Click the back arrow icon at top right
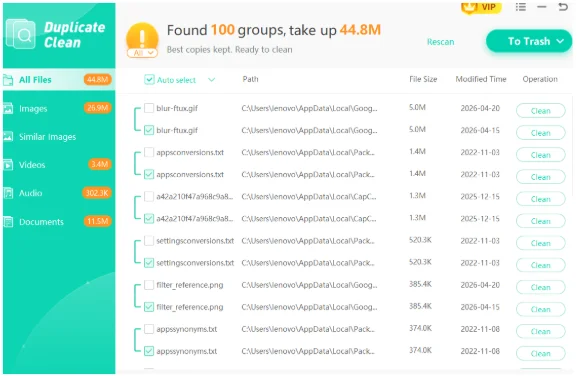This screenshot has height=376, width=588. (563, 7)
